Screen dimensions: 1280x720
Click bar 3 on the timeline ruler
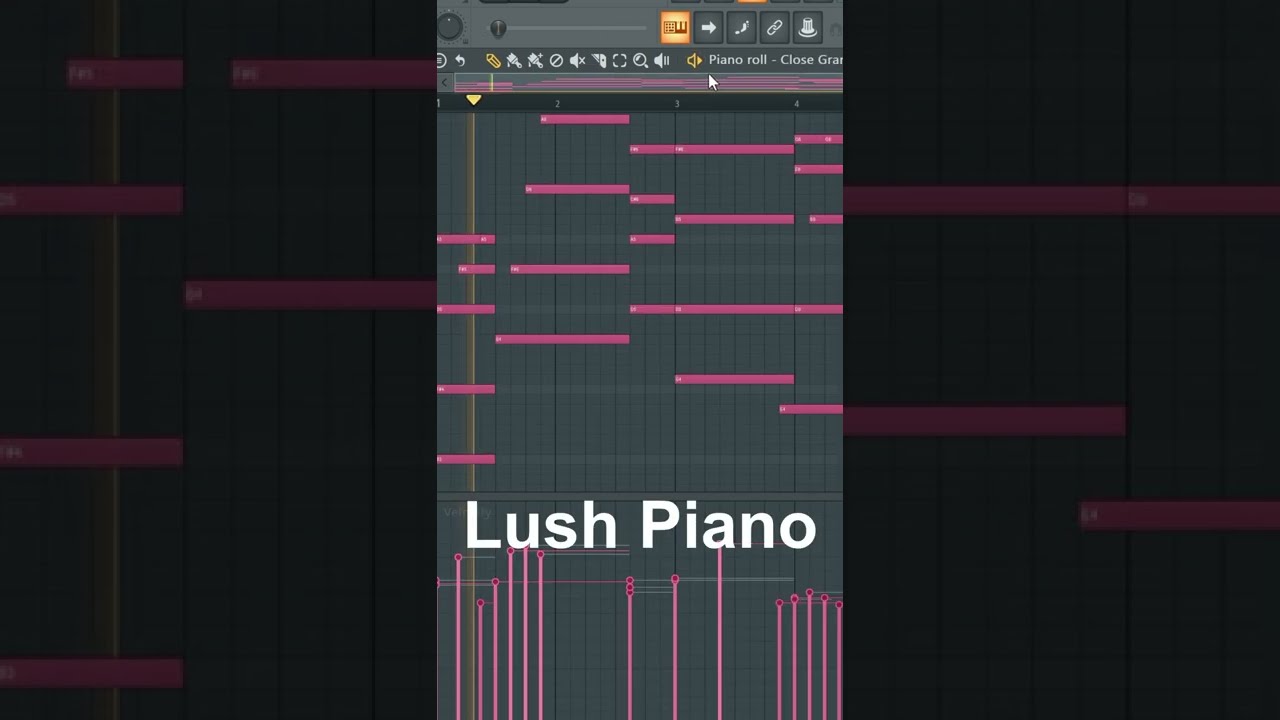coord(677,103)
